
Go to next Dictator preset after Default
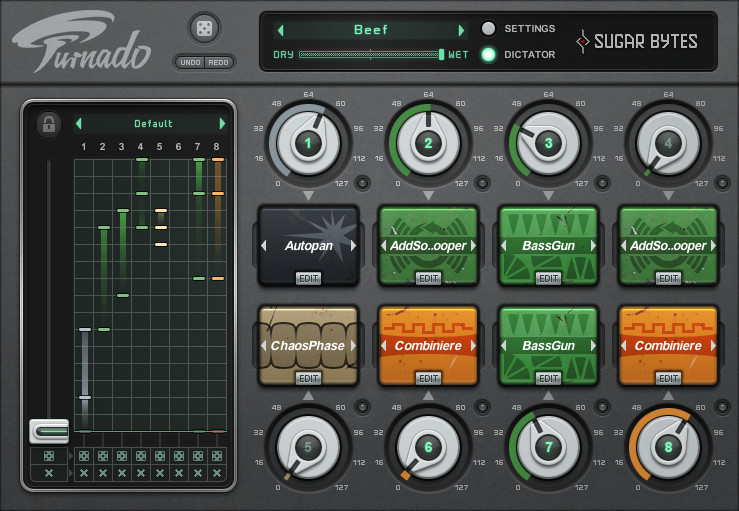tap(222, 124)
